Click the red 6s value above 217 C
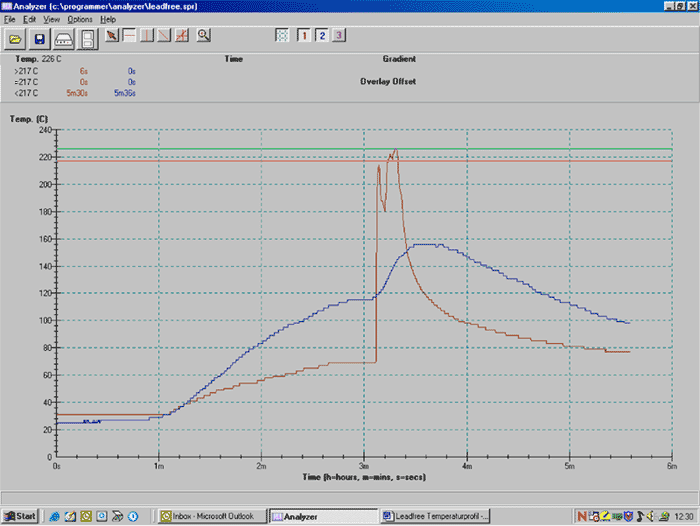 [83, 71]
